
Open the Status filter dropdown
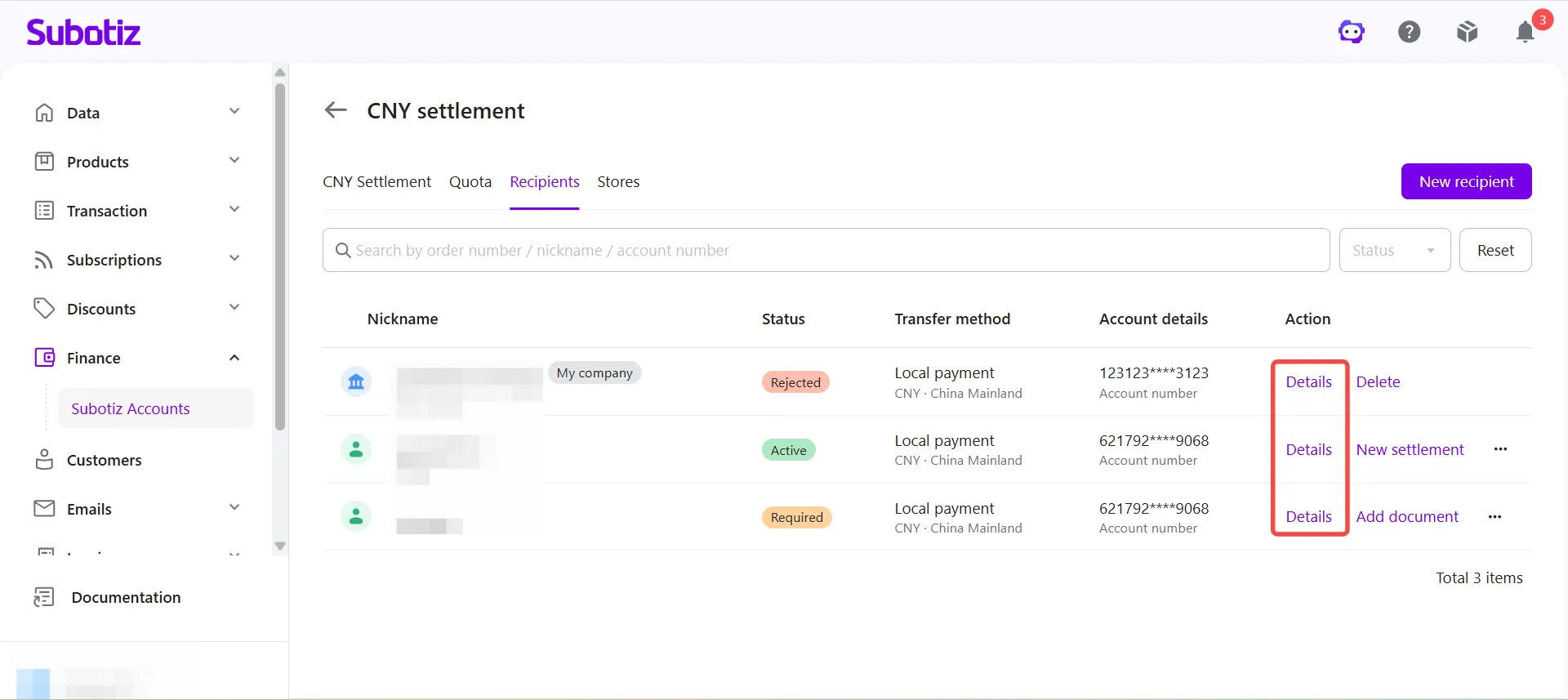1395,250
